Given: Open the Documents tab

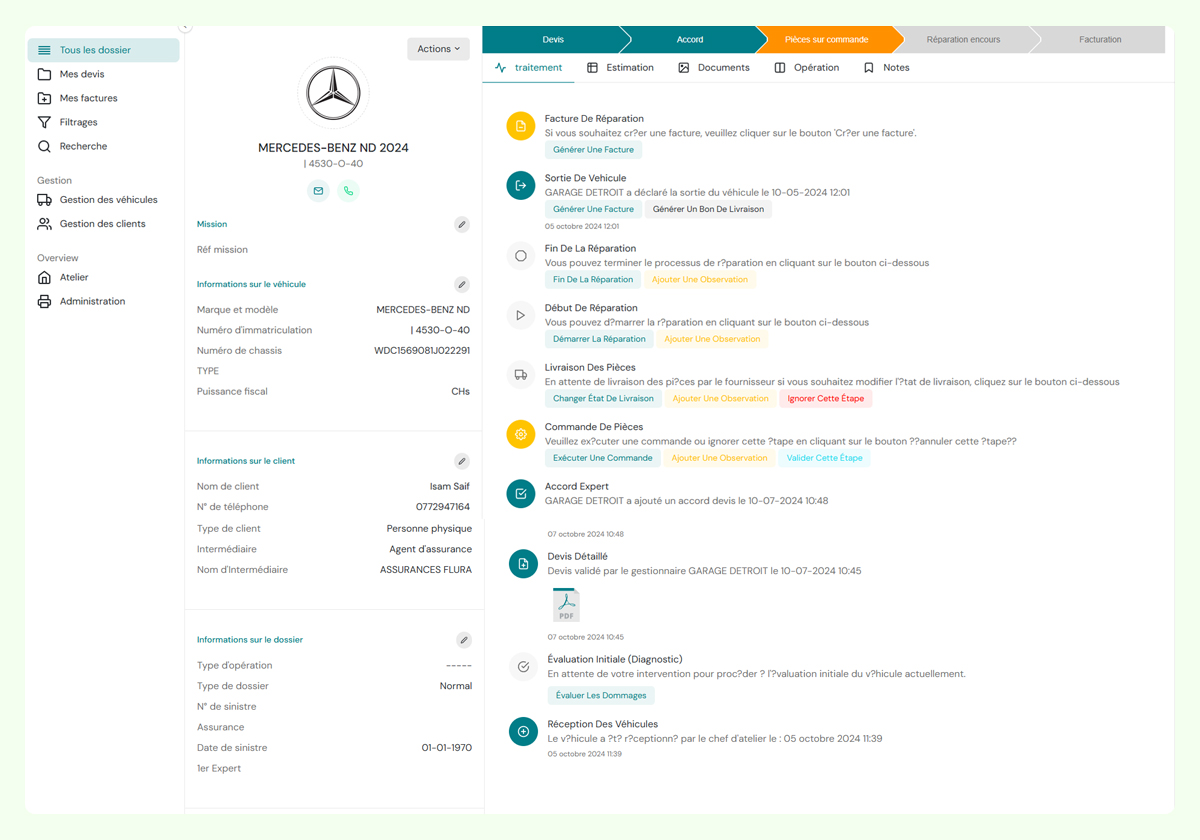Looking at the screenshot, I should 713,68.
